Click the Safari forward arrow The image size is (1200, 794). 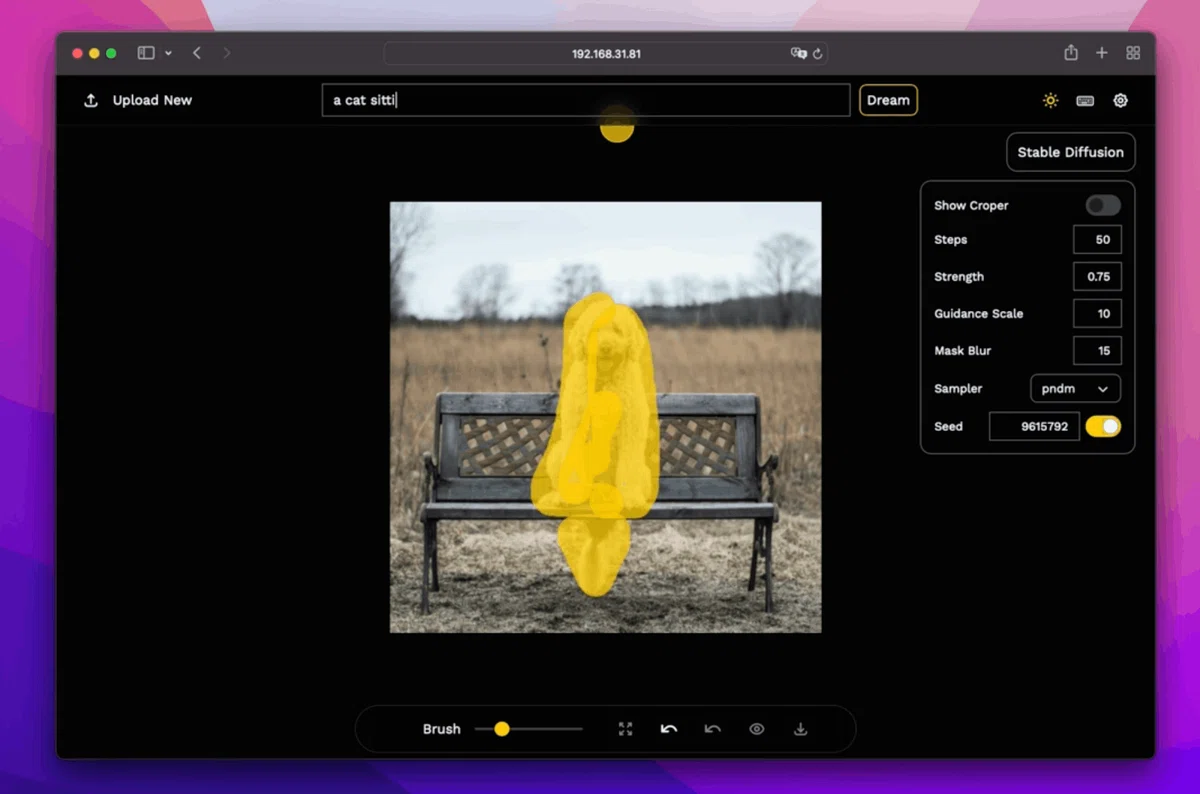pyautogui.click(x=226, y=53)
